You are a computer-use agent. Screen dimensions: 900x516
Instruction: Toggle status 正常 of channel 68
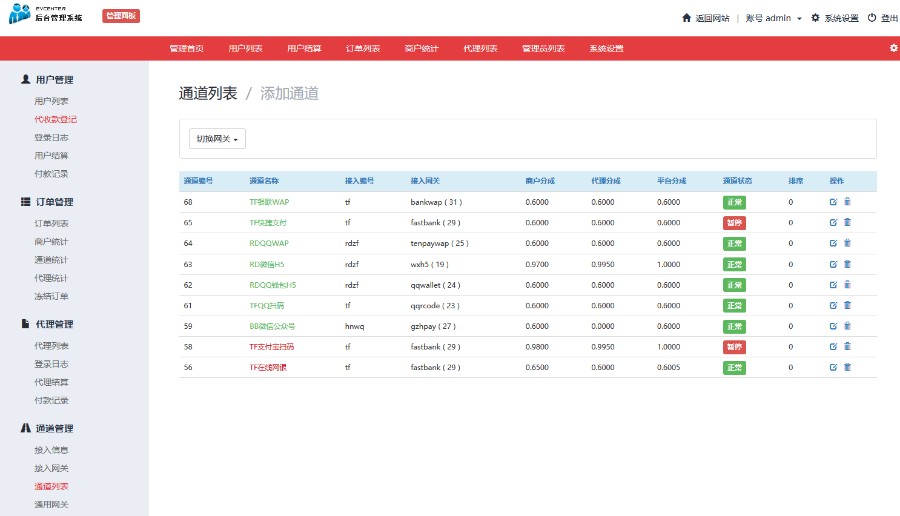(734, 202)
